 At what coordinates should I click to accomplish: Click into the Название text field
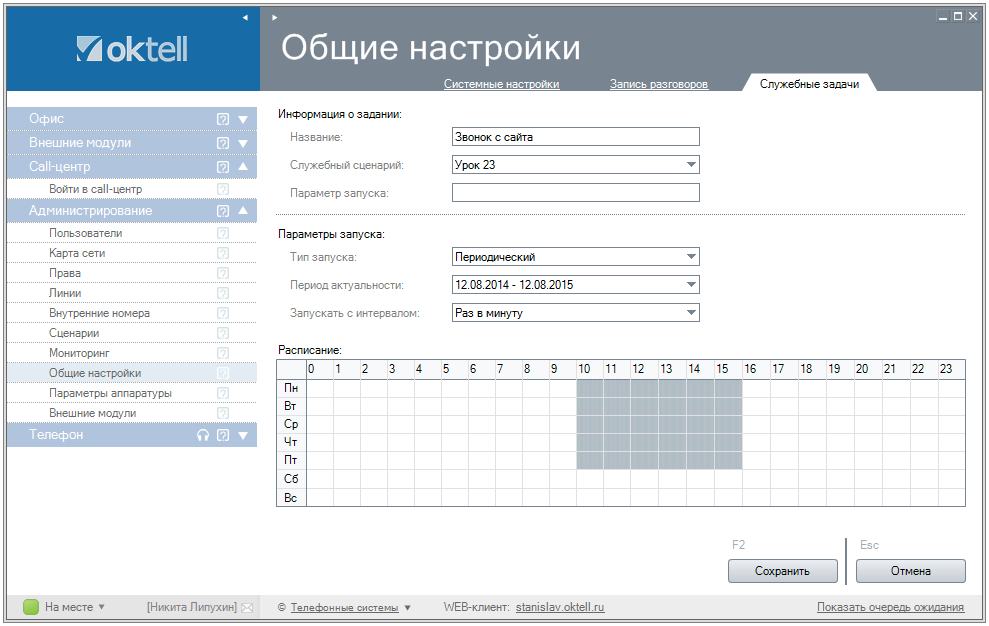575,137
